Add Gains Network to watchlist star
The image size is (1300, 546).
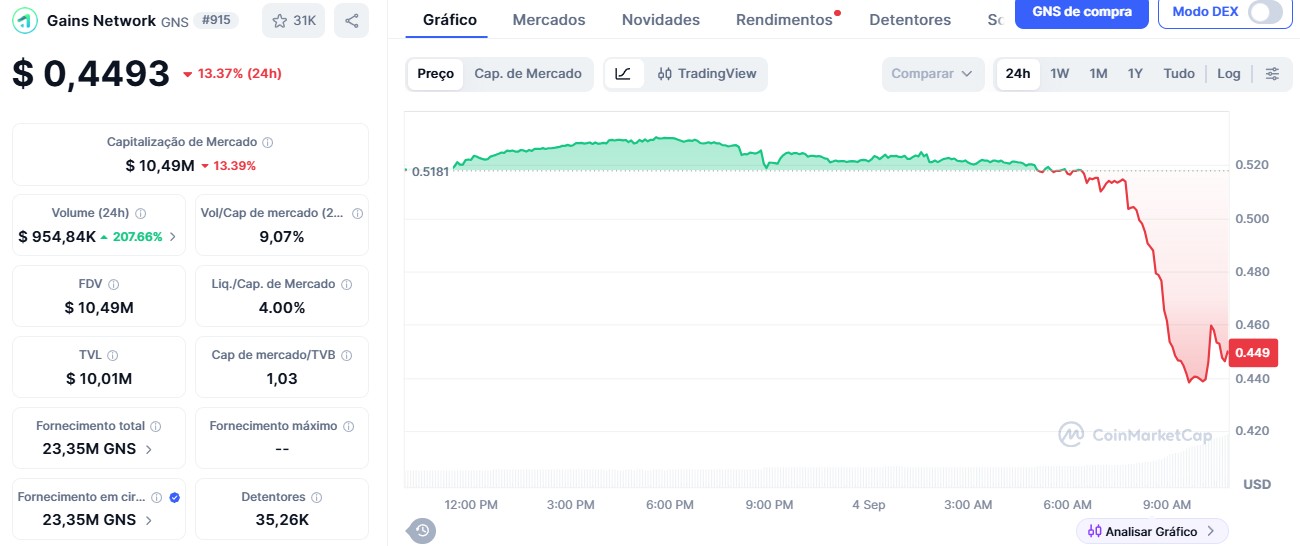point(280,20)
